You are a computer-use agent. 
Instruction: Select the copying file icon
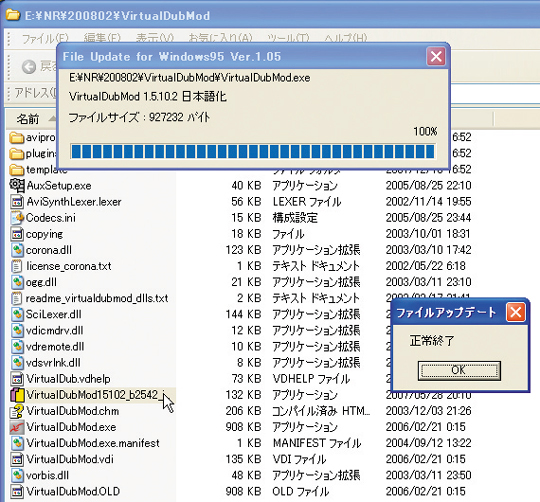point(17,234)
